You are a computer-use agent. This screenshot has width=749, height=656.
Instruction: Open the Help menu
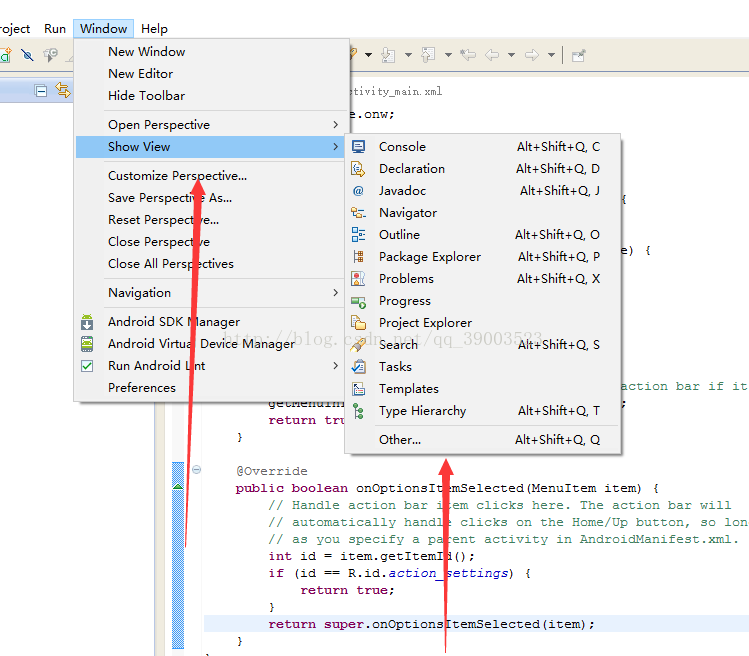tap(154, 29)
